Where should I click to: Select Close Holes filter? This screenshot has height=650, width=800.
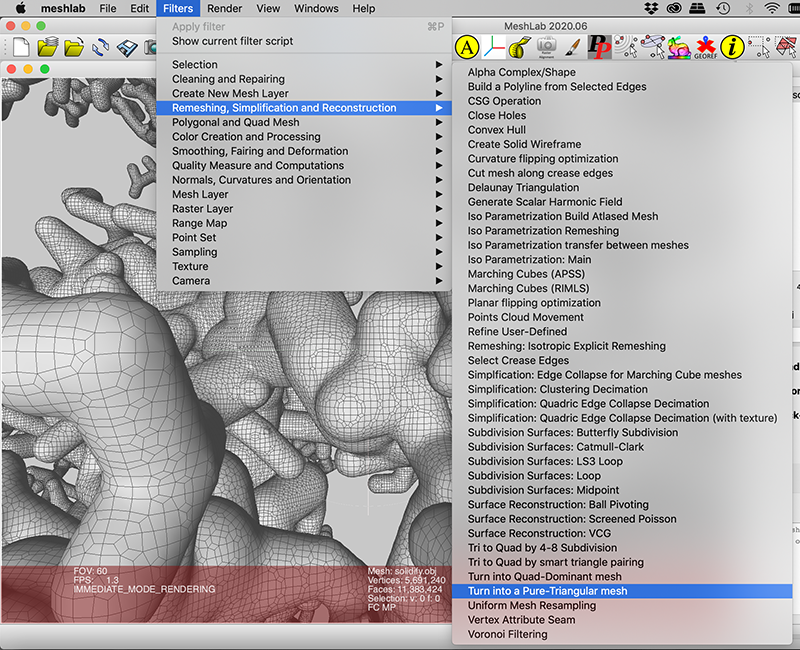622,115
